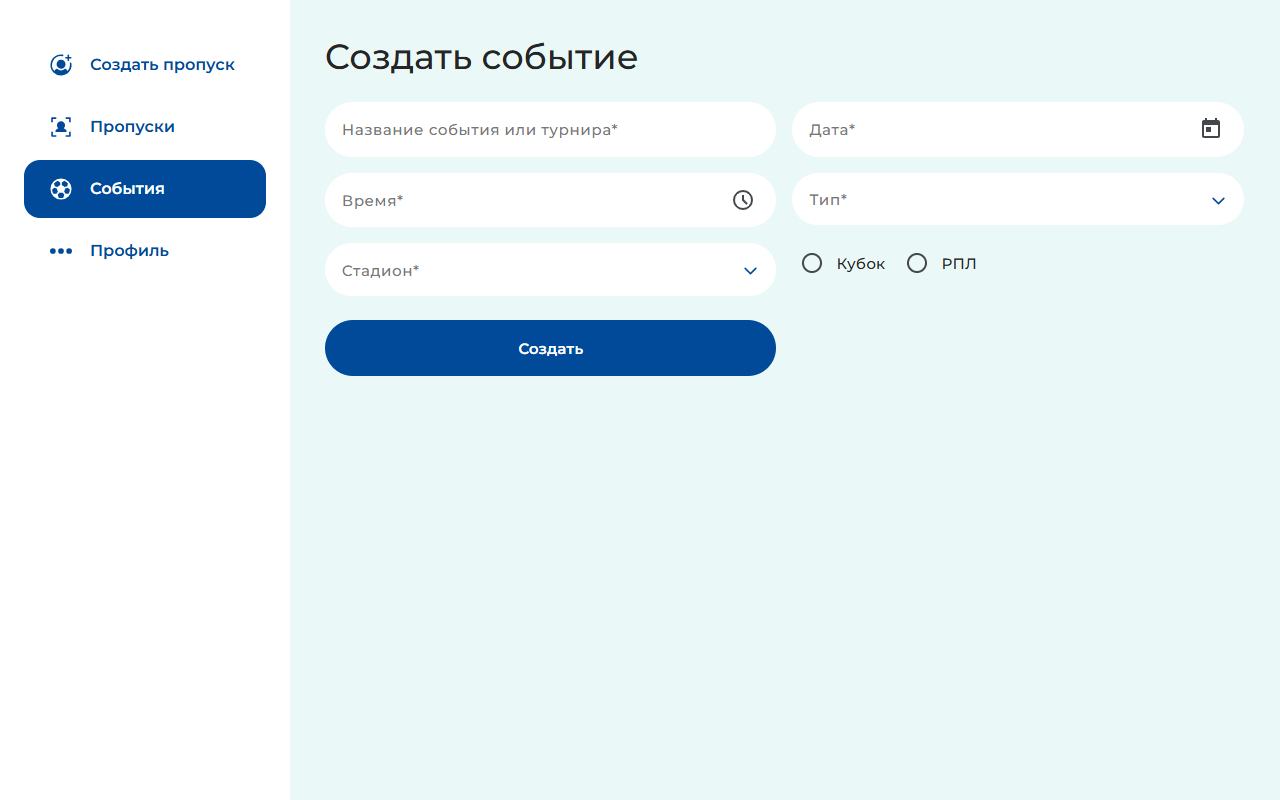The image size is (1280, 800).
Task: Open Создать пропуск menu item
Action: [x=145, y=65]
